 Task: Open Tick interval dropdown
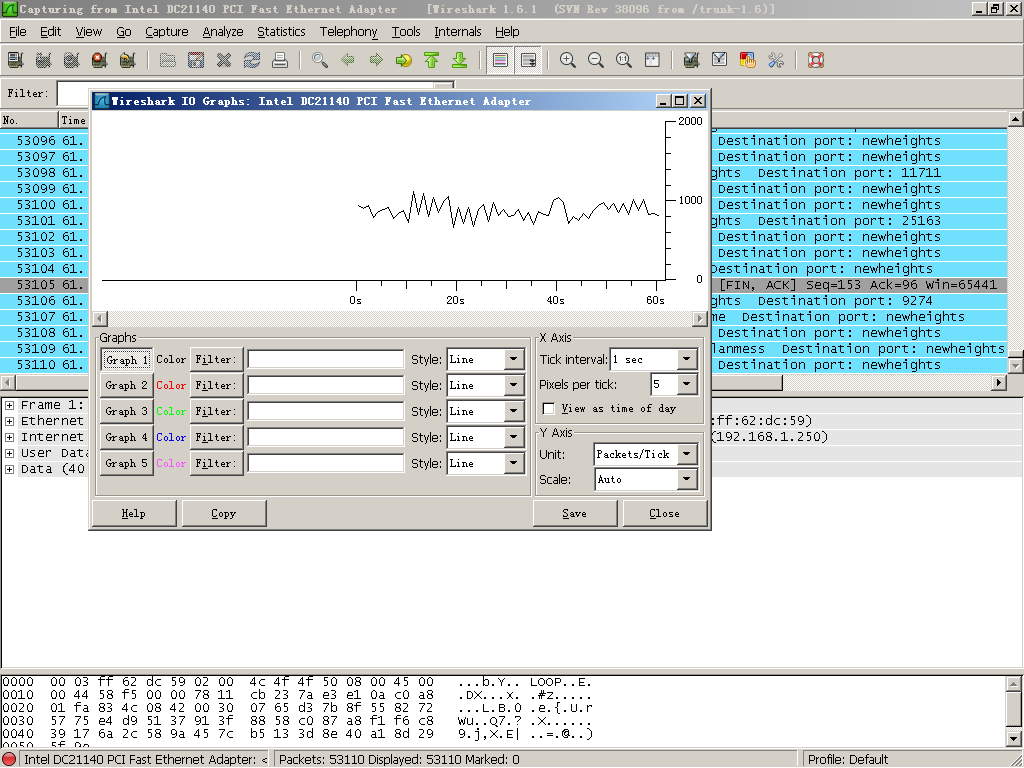[686, 360]
